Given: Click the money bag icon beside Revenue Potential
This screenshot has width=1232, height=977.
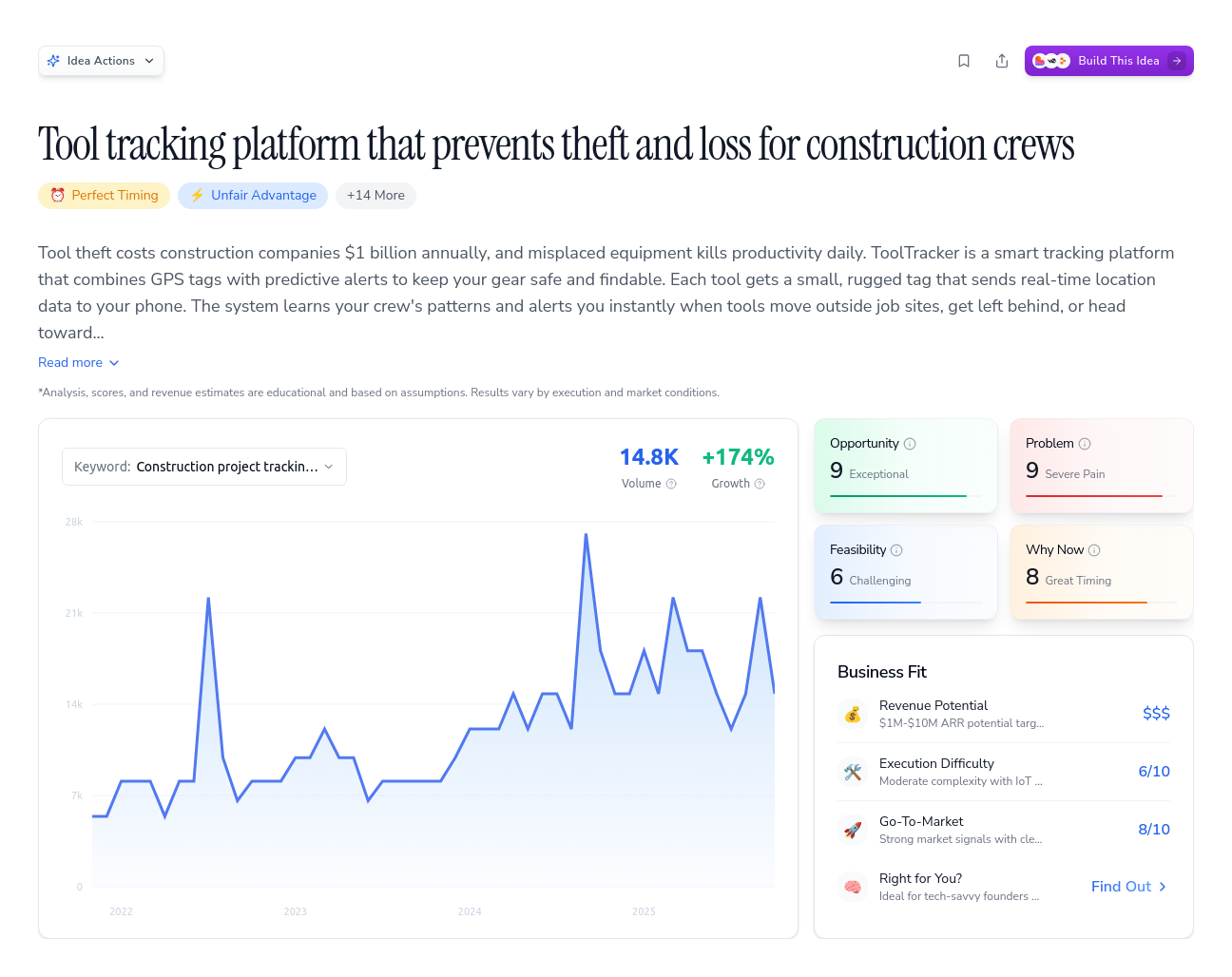Looking at the screenshot, I should (x=853, y=714).
